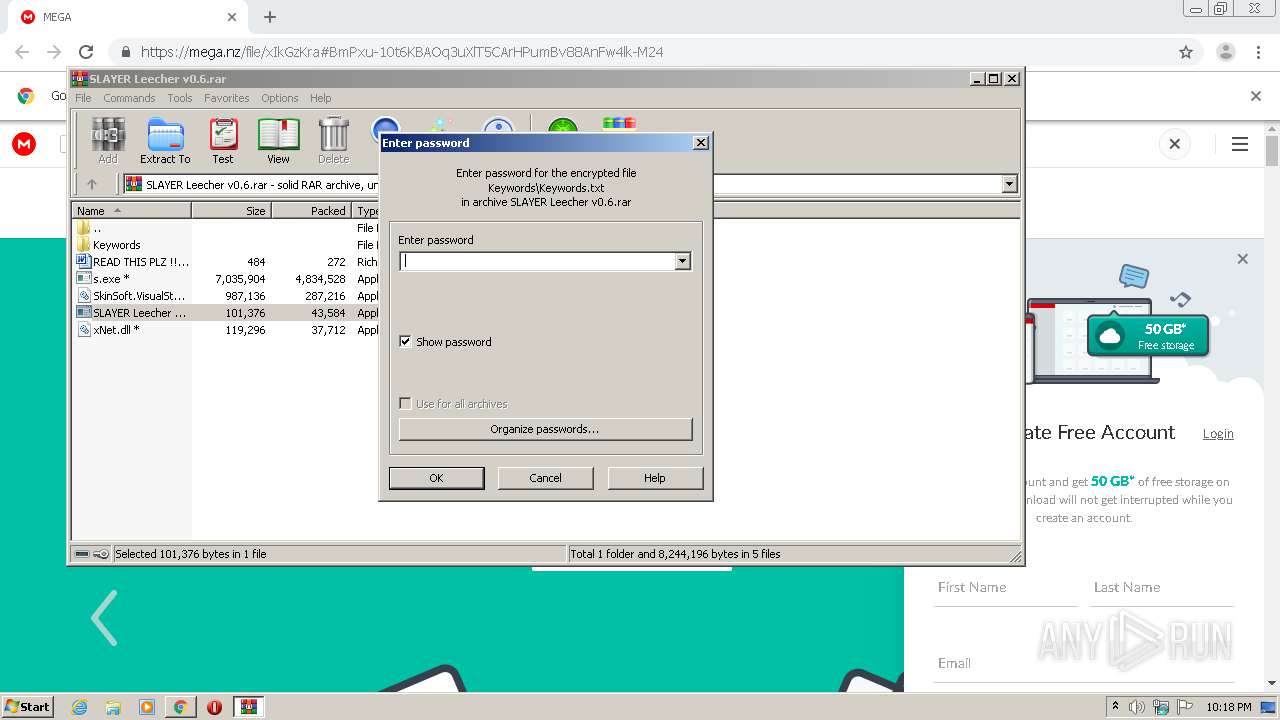Reload the MEGA page in Chrome
1280x720 pixels.
pyautogui.click(x=86, y=52)
